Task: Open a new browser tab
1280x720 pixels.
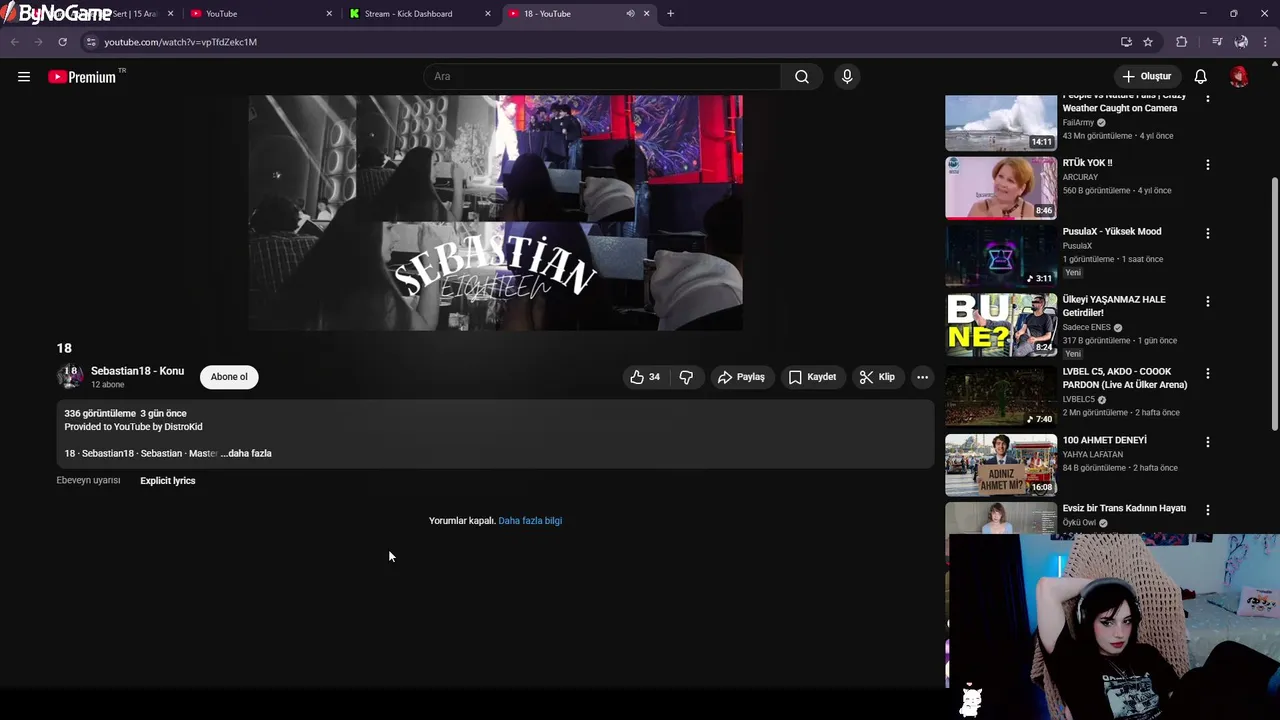Action: [670, 14]
